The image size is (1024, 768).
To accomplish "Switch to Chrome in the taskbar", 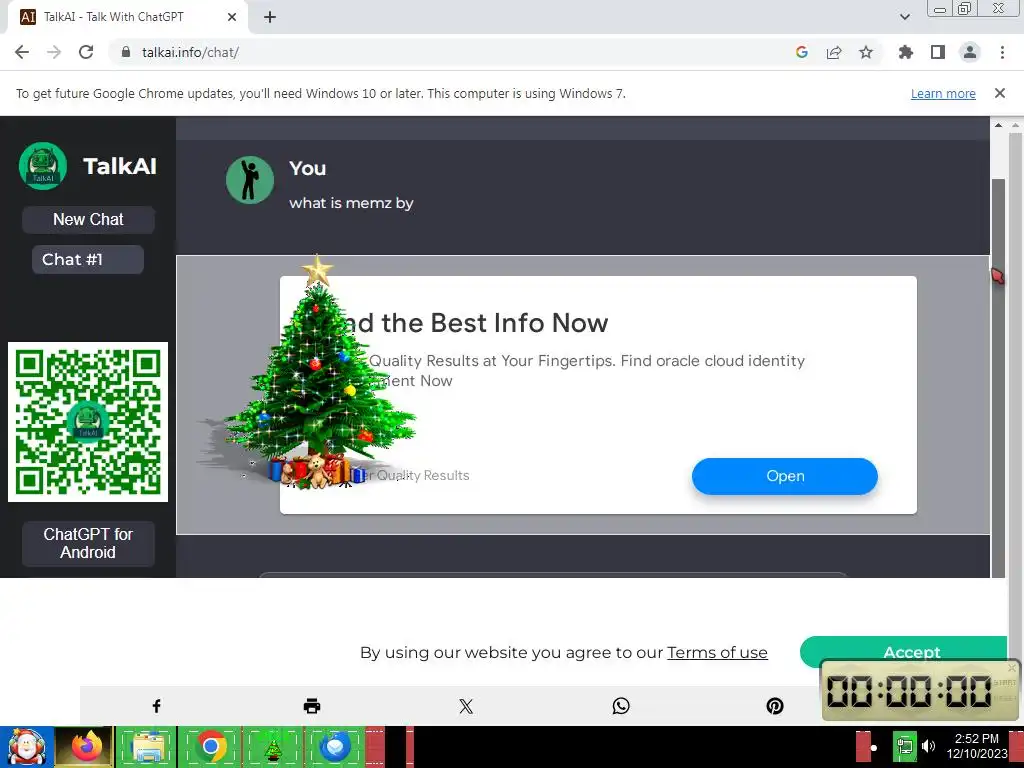I will (x=210, y=746).
